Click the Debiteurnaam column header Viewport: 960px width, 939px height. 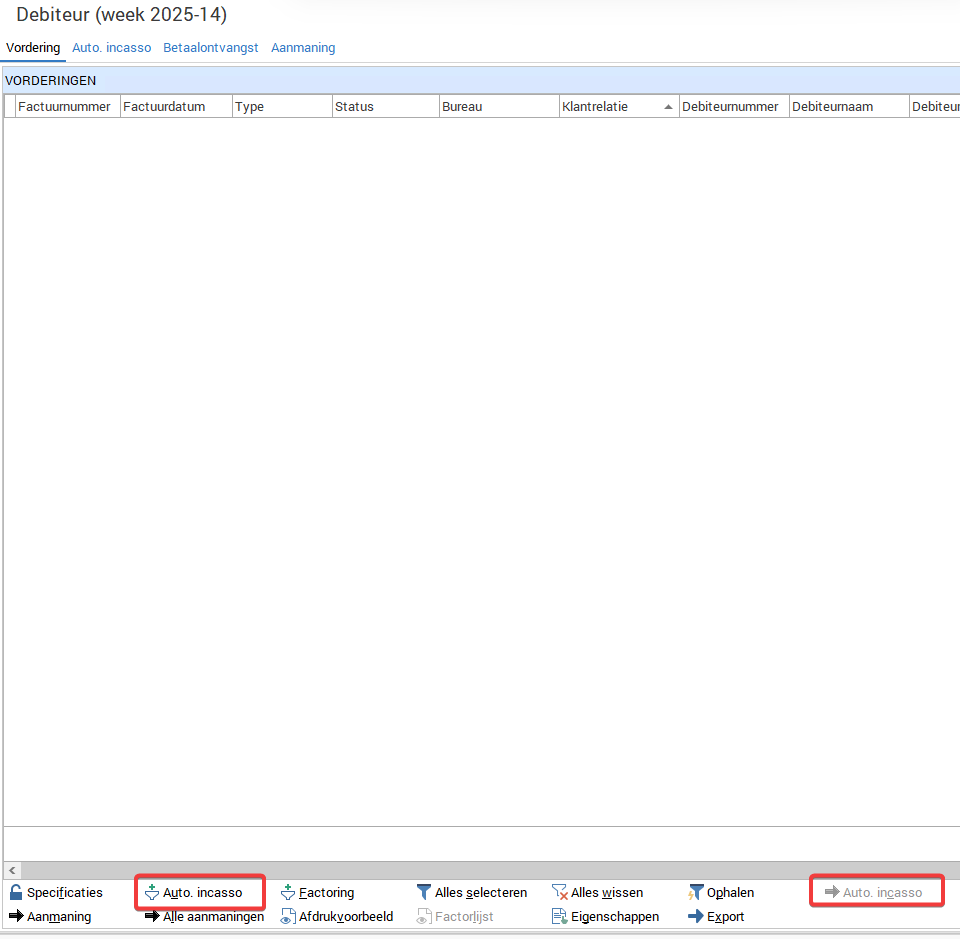tap(826, 106)
